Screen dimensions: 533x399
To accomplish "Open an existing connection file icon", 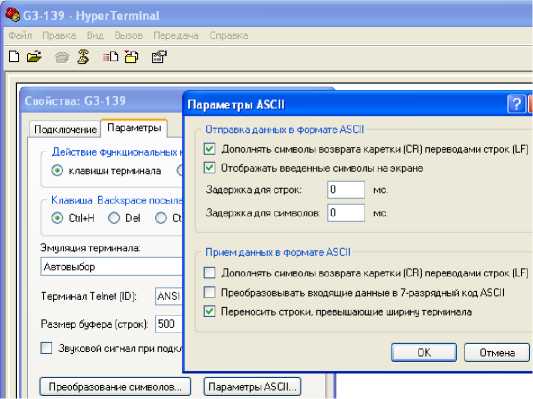I will 34,56.
